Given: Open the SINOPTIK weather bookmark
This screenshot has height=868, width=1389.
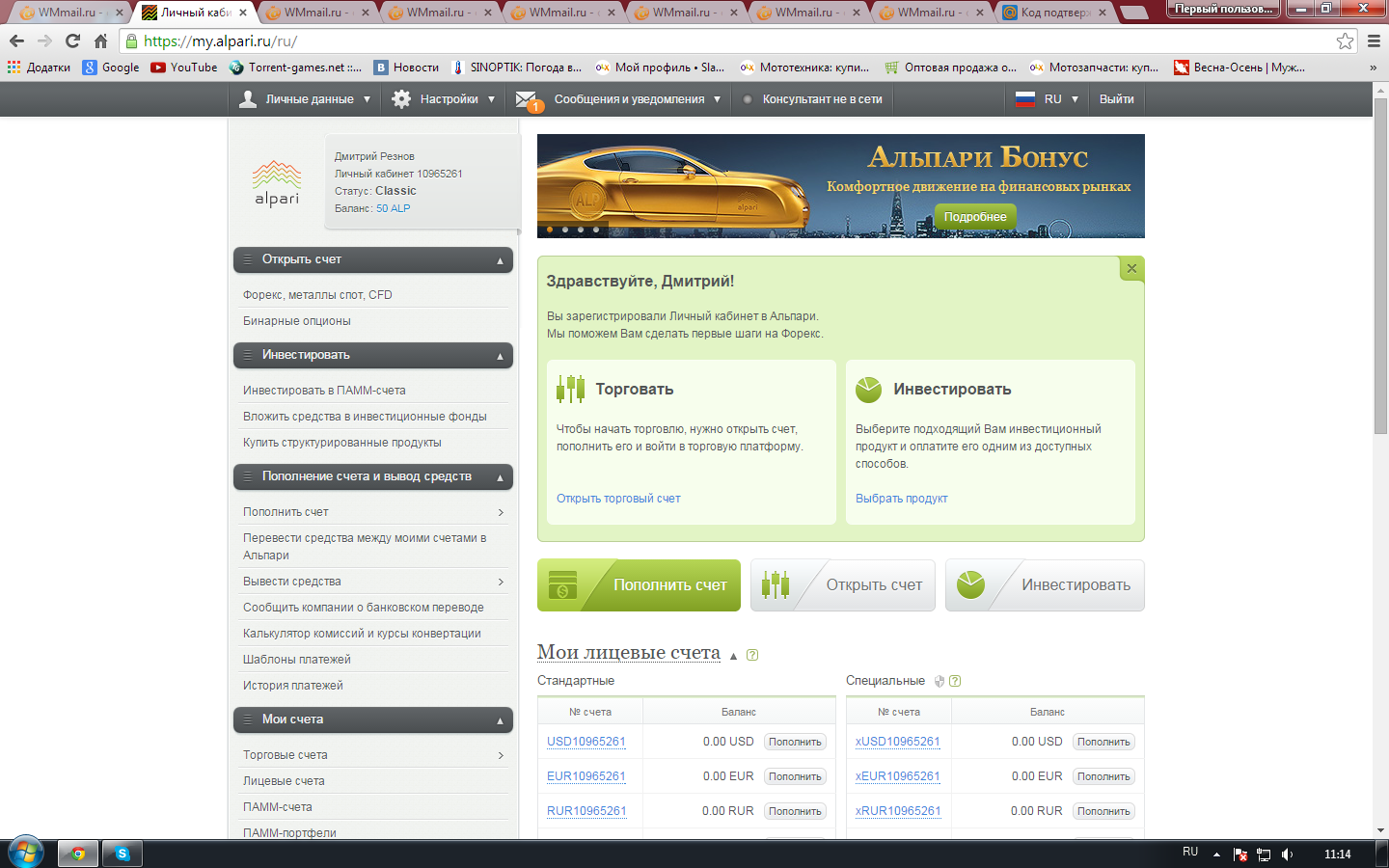Looking at the screenshot, I should (516, 68).
